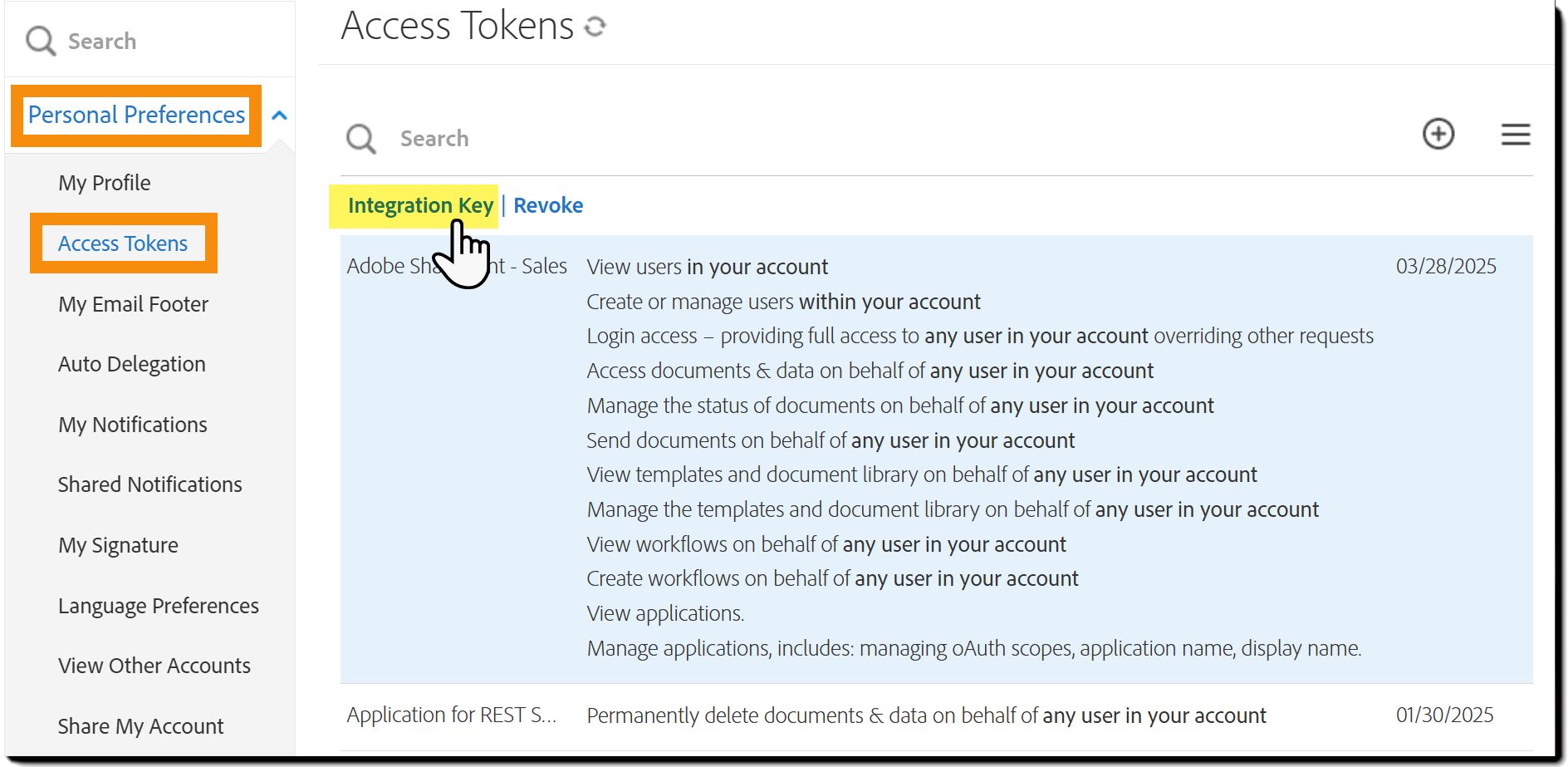
Task: Open the hamburger options menu icon
Action: coord(1516,135)
